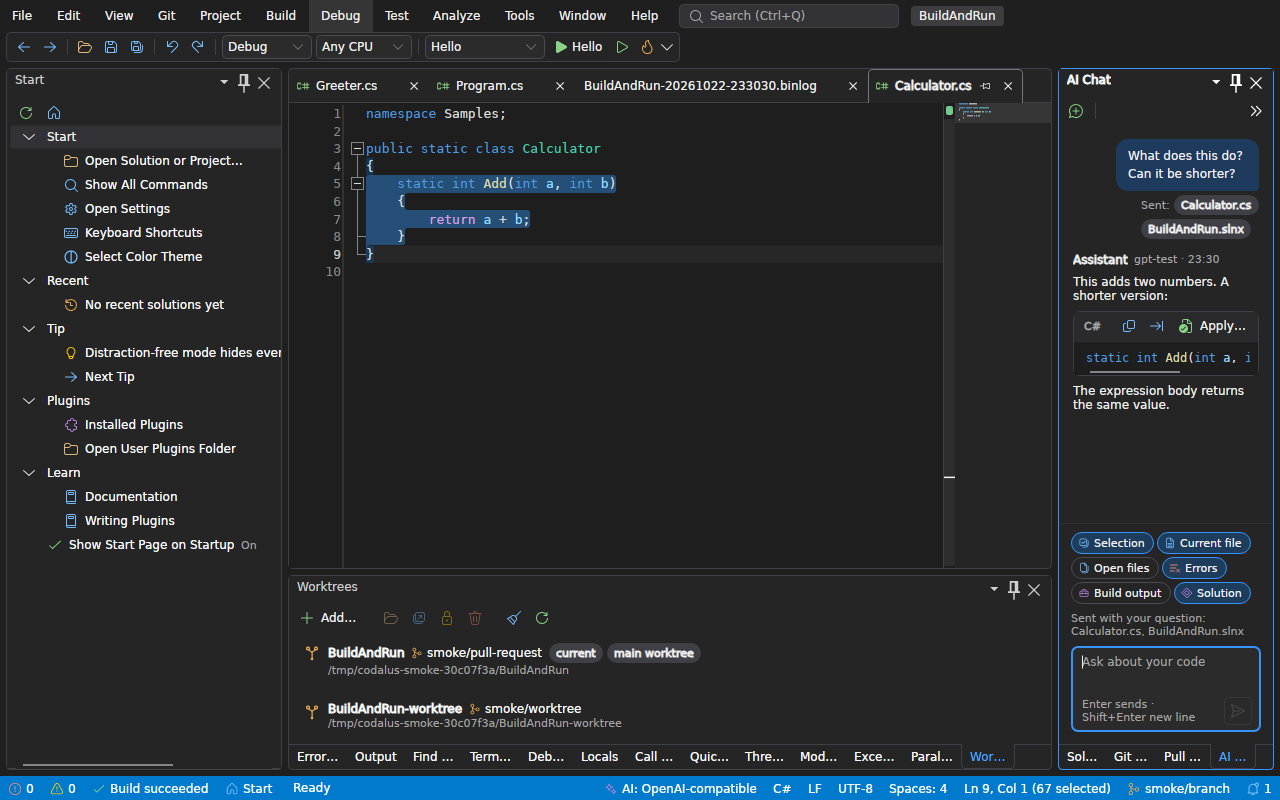Run the Hello project with the green play button
The image size is (1280, 800).
click(x=579, y=47)
